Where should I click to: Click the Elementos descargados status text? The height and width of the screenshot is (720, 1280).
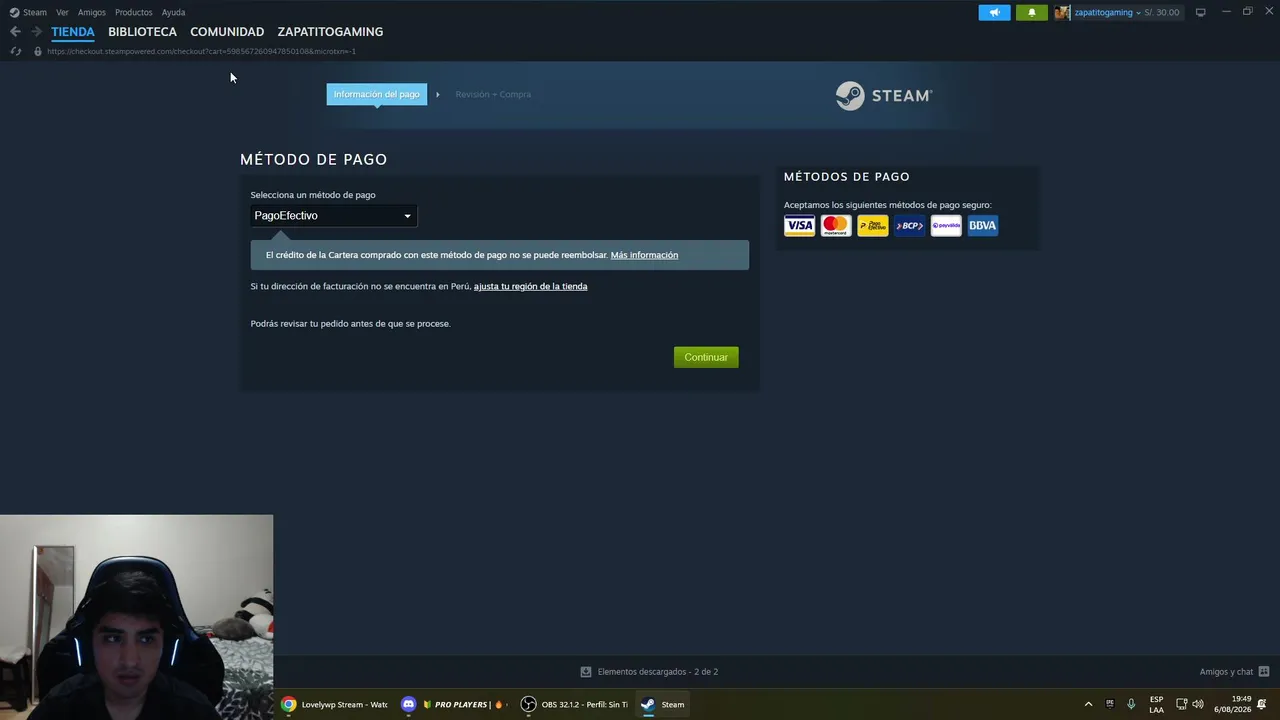(x=658, y=672)
